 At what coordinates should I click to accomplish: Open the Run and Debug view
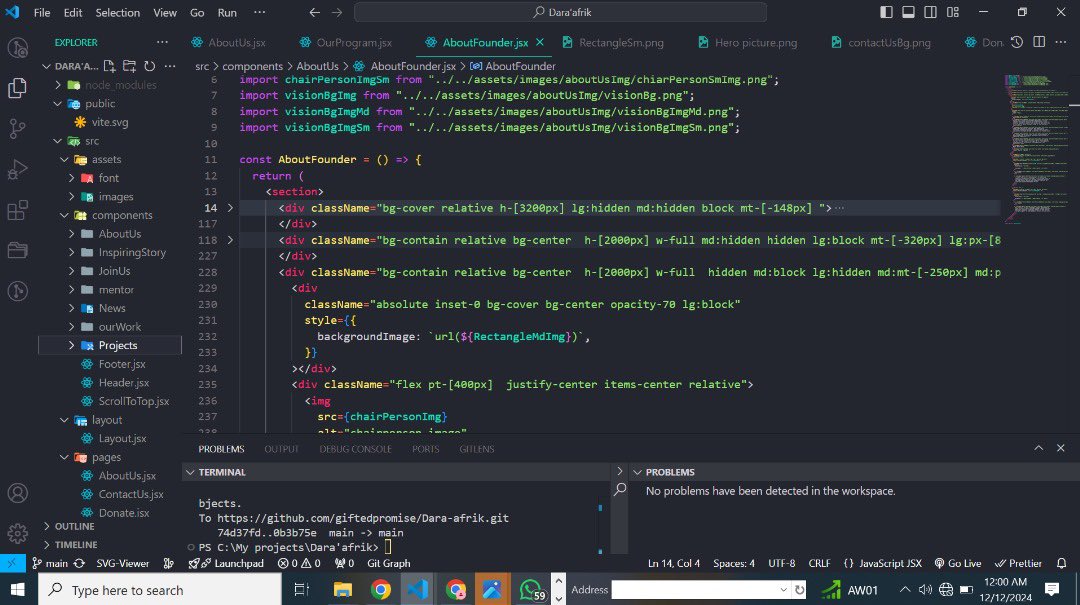coord(17,169)
